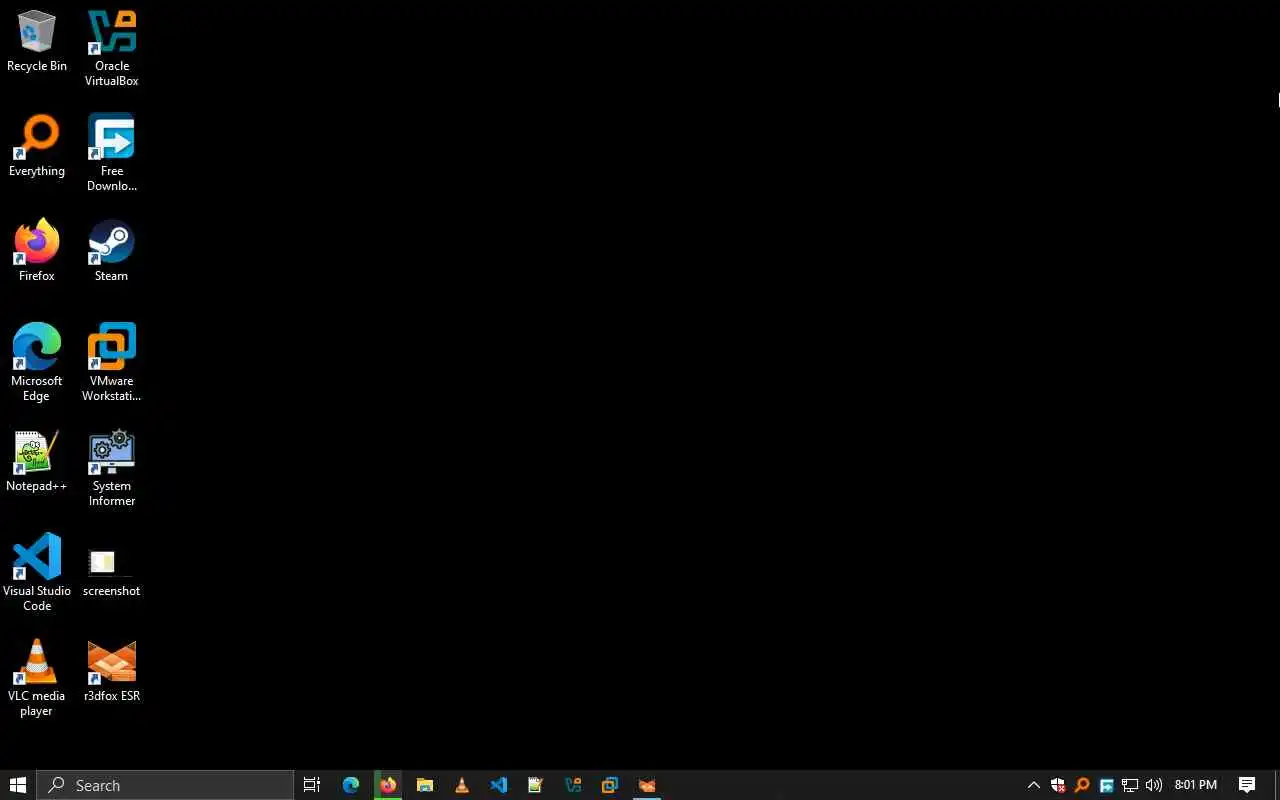
Task: Select the System Informer desktop shortcut
Action: point(111,468)
